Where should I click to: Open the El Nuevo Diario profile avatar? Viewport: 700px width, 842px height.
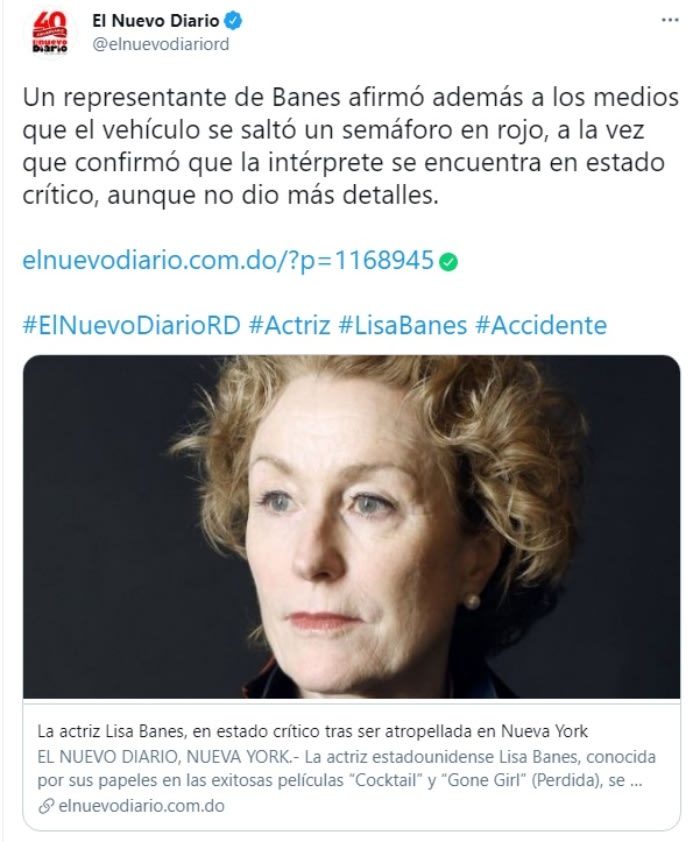pyautogui.click(x=50, y=33)
